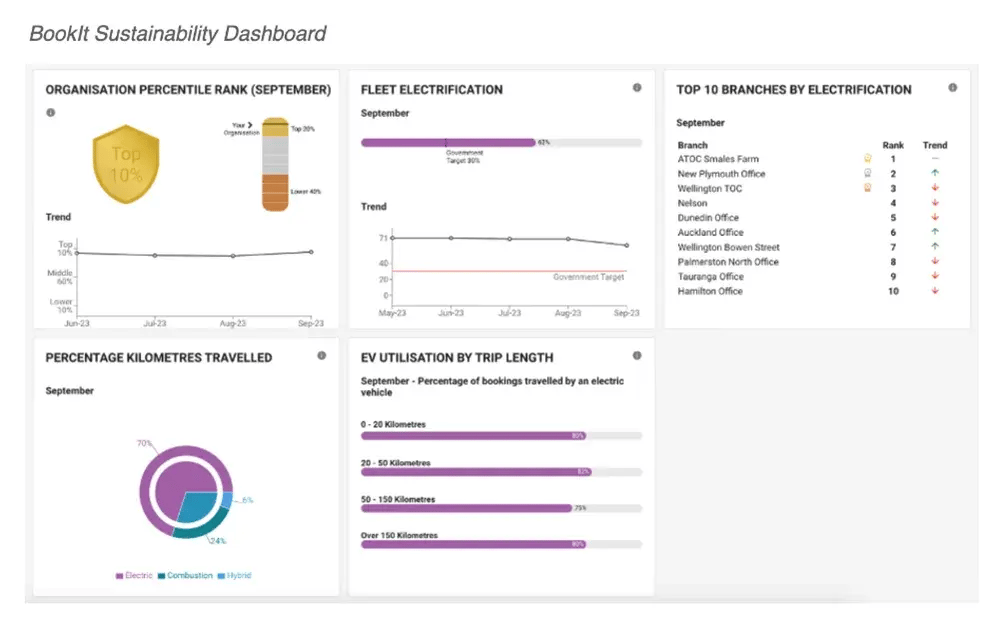Select the Wellington TOC branch row

click(x=812, y=188)
